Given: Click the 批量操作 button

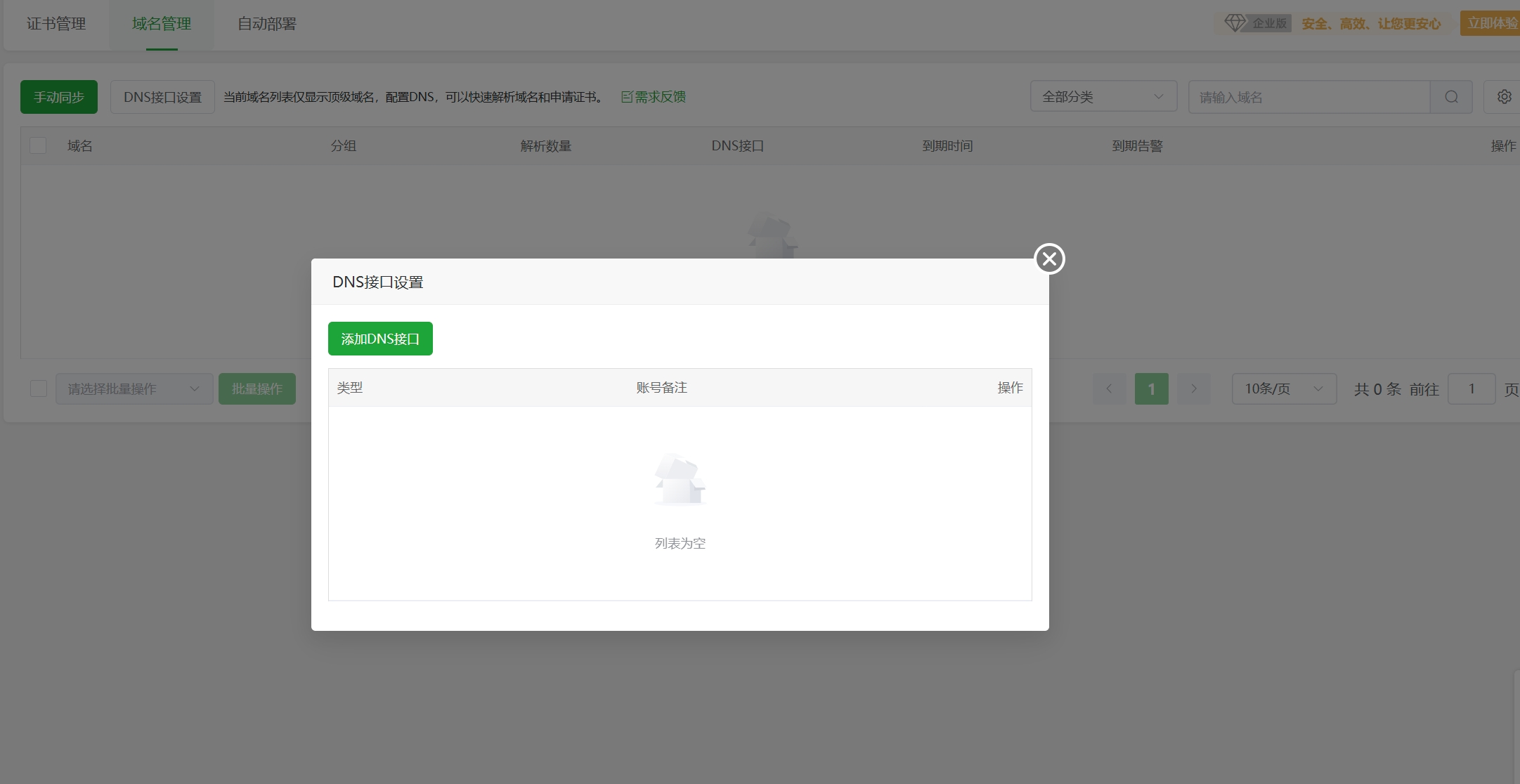Looking at the screenshot, I should (257, 388).
